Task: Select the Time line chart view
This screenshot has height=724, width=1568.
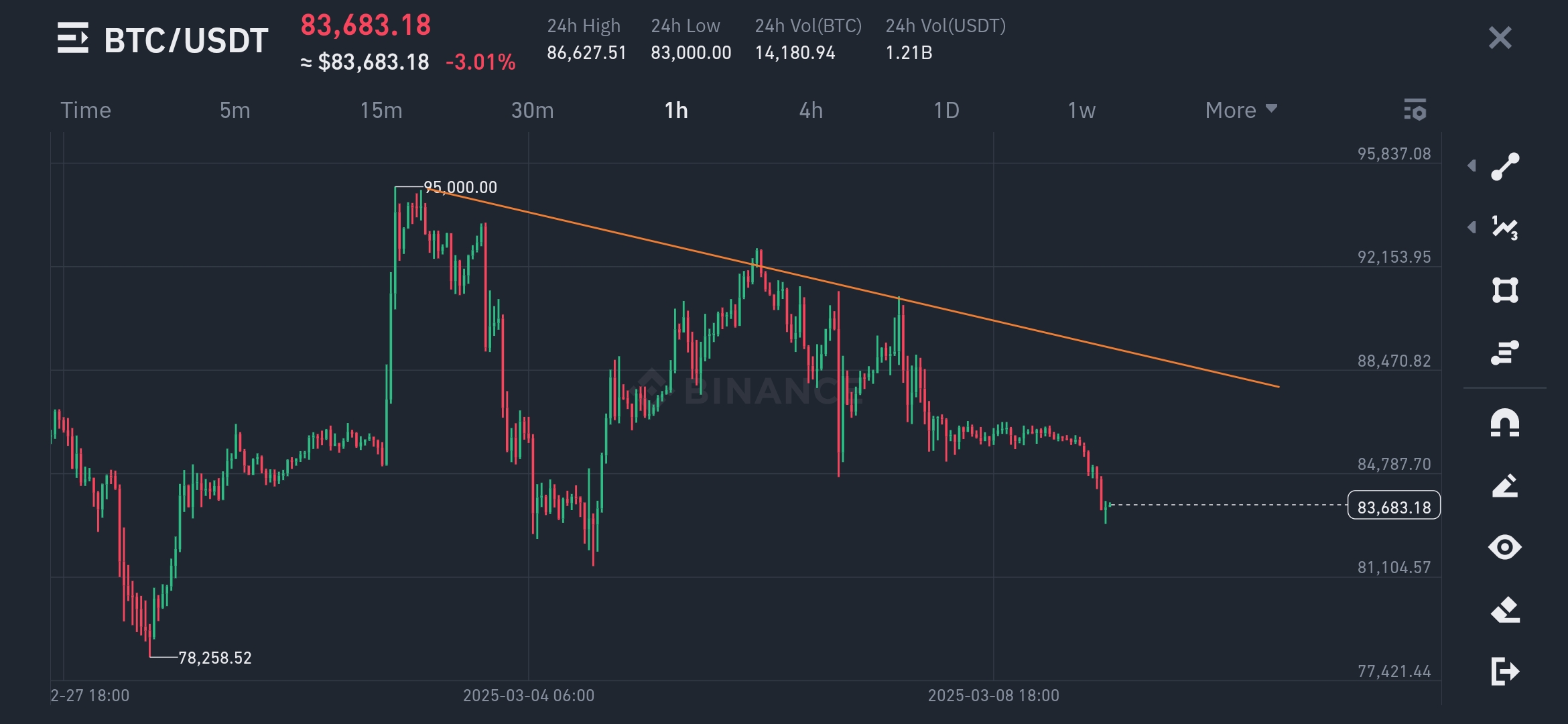Action: point(86,110)
